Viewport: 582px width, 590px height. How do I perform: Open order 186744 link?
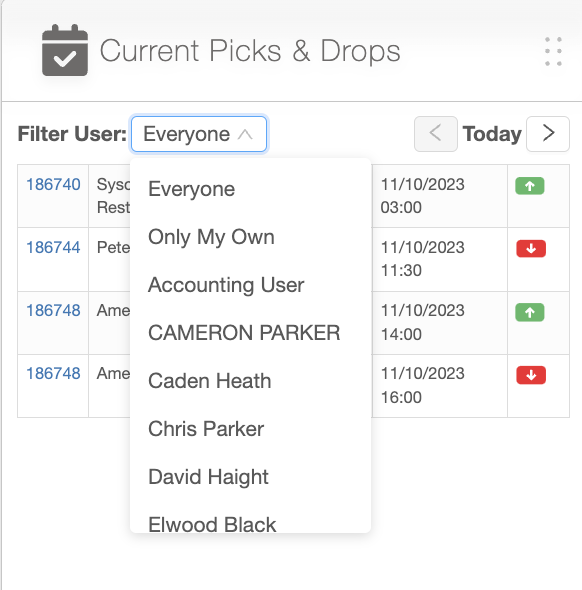(53, 247)
